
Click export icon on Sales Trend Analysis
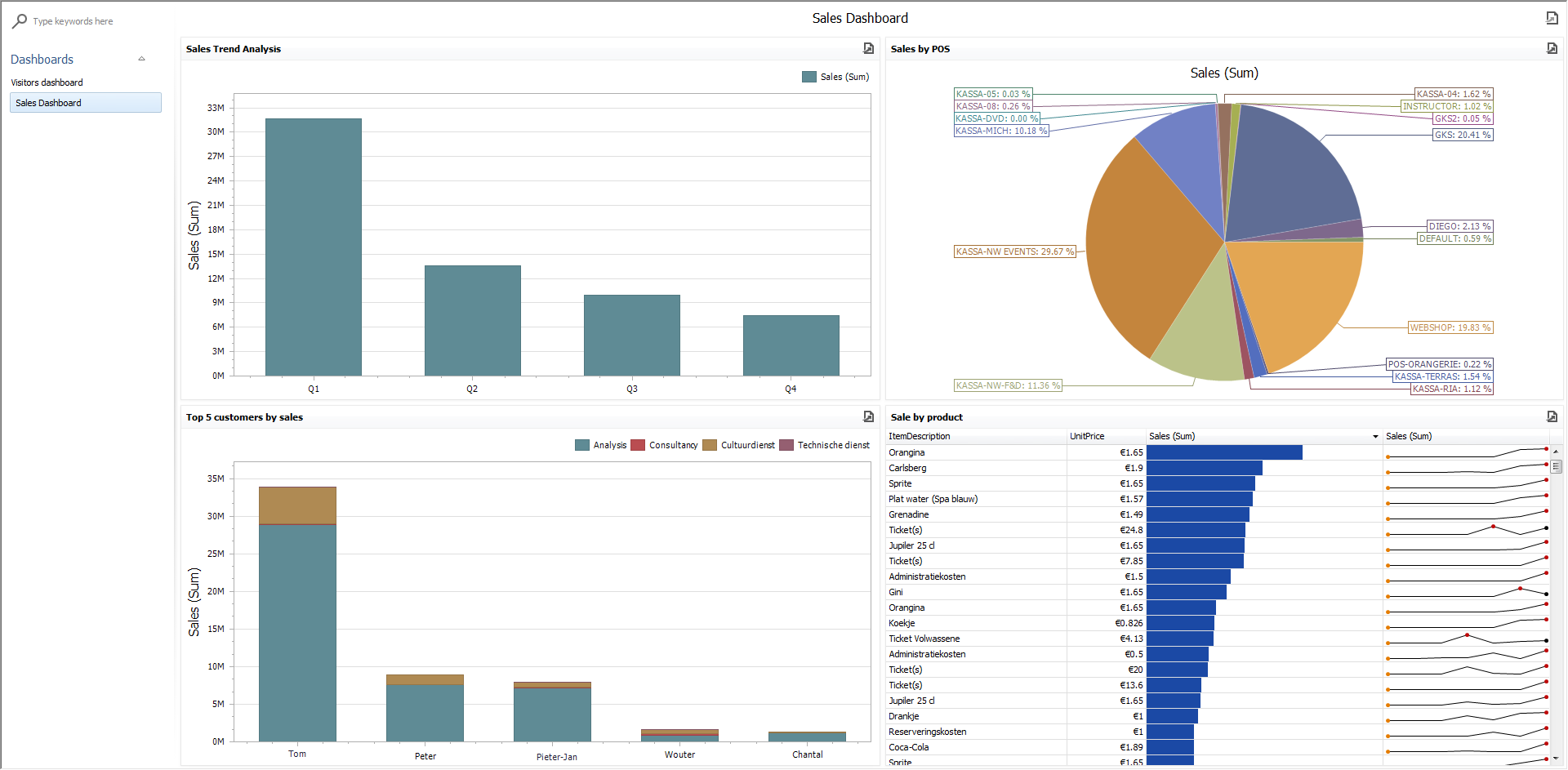pyautogui.click(x=868, y=49)
